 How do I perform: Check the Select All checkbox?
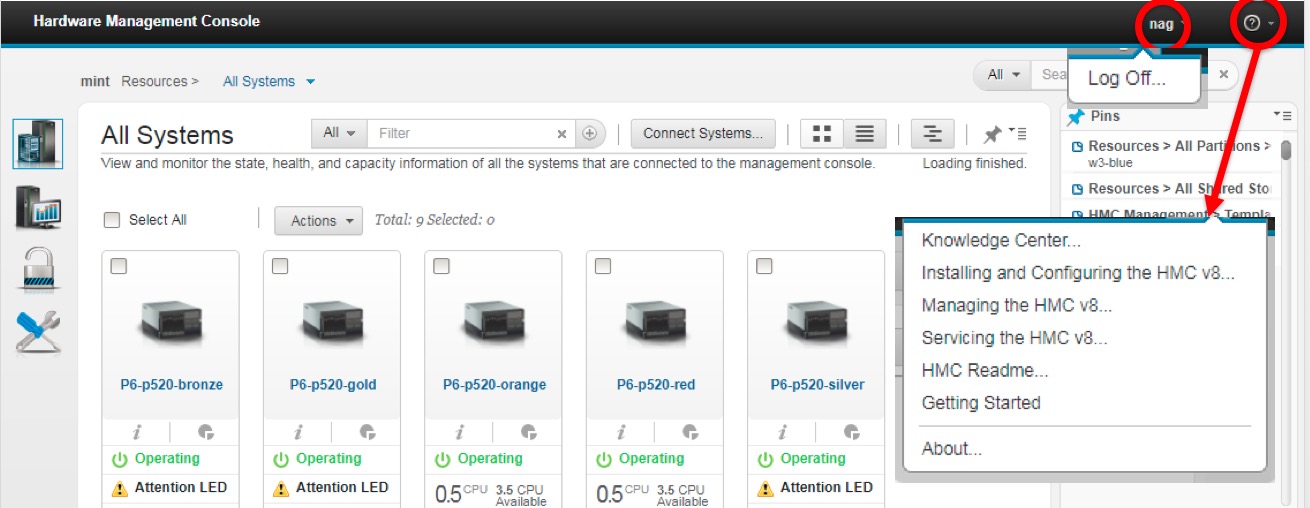coord(112,220)
